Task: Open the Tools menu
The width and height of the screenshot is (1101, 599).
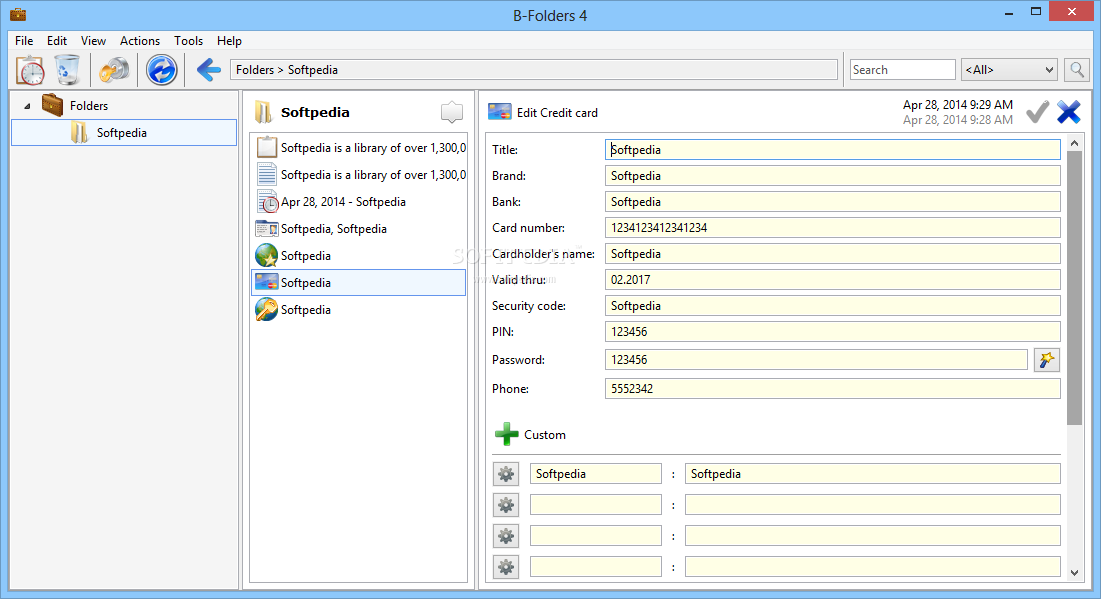Action: pyautogui.click(x=188, y=41)
